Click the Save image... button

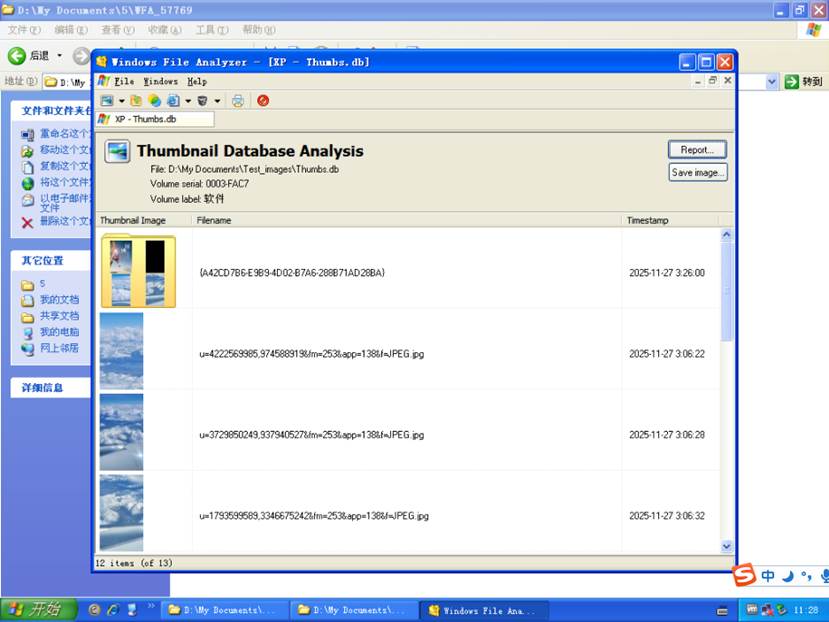pos(697,172)
